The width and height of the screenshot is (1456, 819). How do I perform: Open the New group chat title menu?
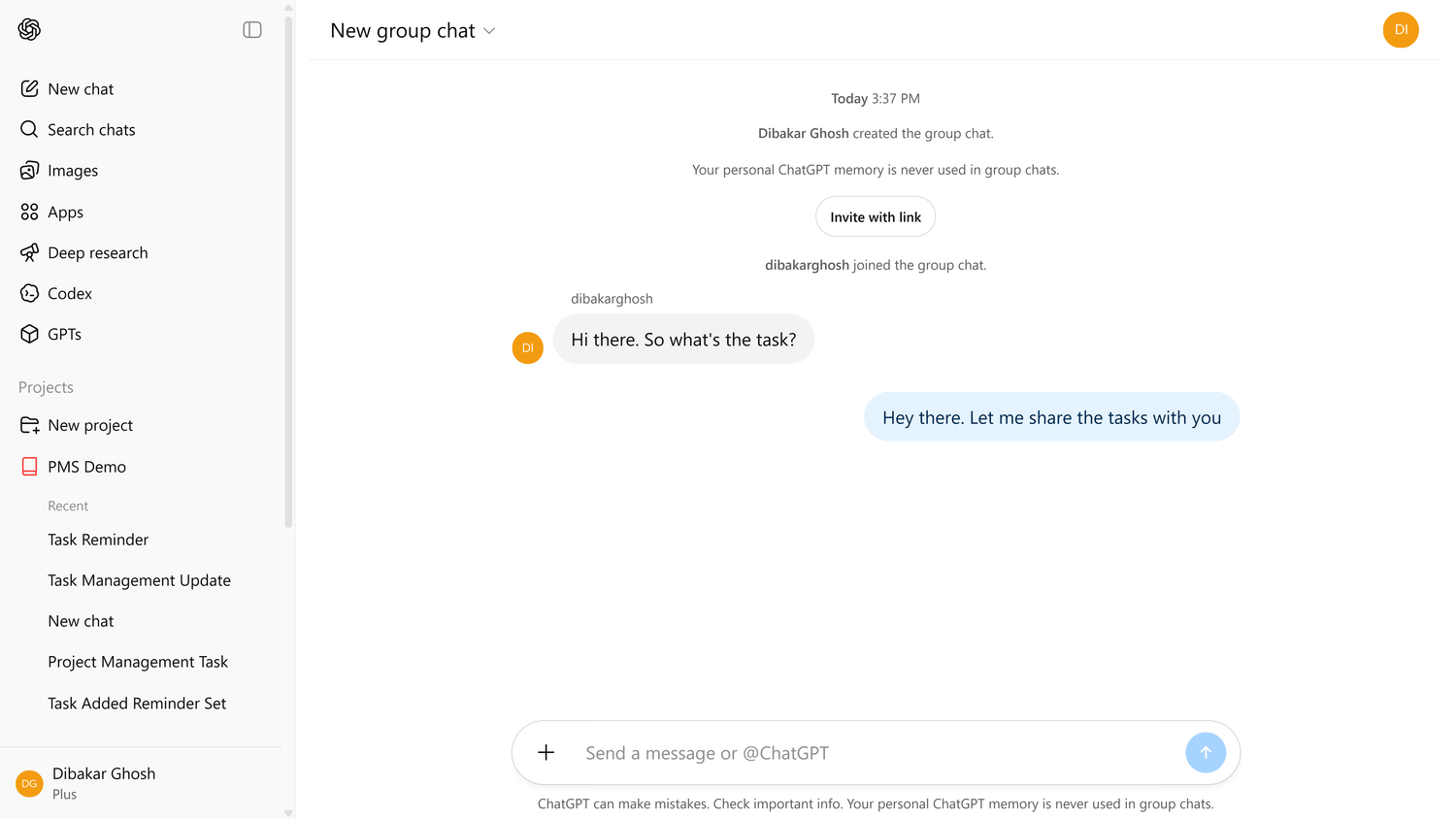point(413,31)
